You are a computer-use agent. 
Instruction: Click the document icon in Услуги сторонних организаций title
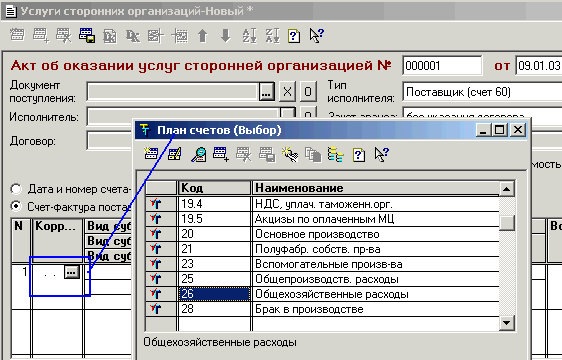tap(11, 11)
